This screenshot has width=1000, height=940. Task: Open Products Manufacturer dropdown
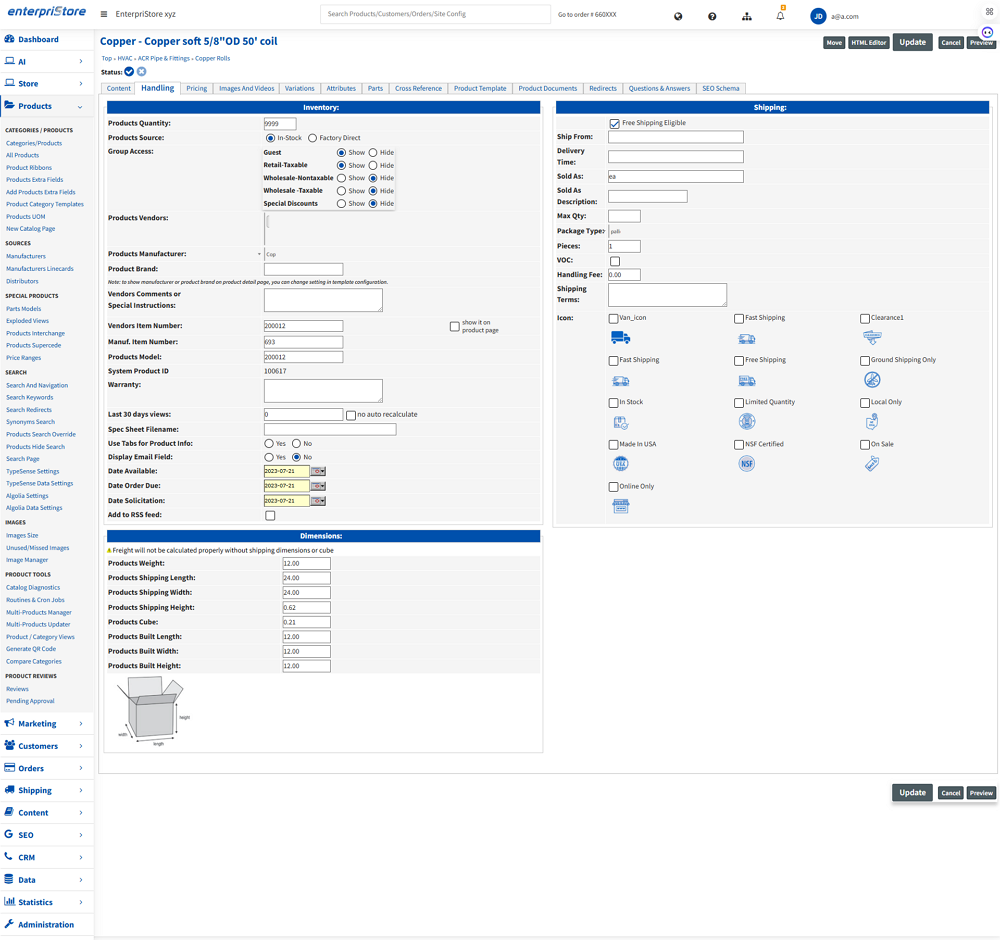tap(260, 254)
